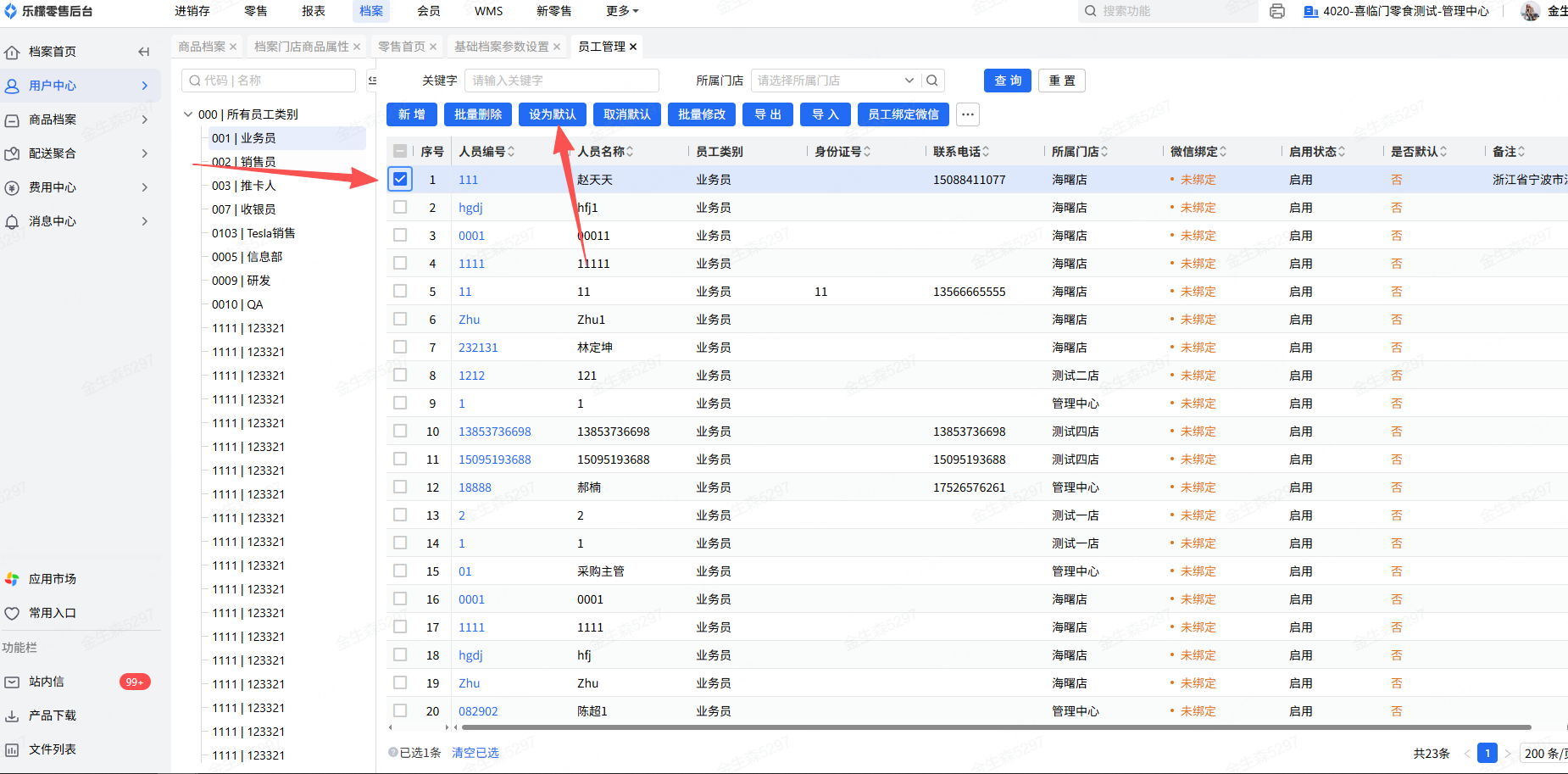Click the 人员编号 column sort icon
This screenshot has width=1568, height=774.
coord(511,152)
